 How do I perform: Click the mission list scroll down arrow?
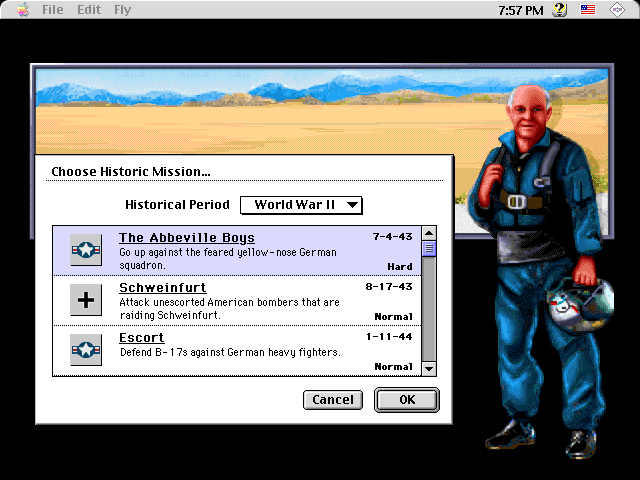coord(429,369)
